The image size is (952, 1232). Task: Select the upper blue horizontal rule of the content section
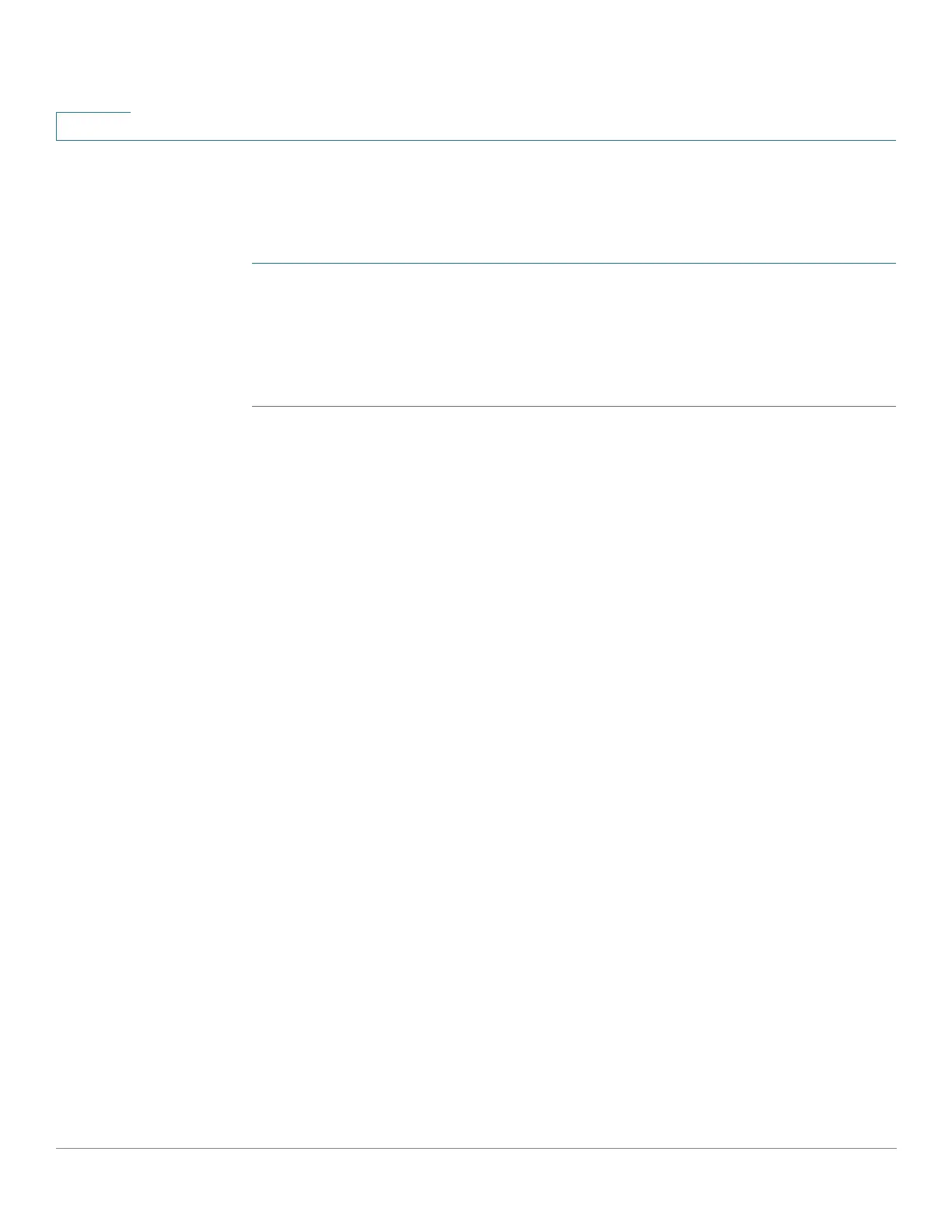pyautogui.click(x=574, y=264)
